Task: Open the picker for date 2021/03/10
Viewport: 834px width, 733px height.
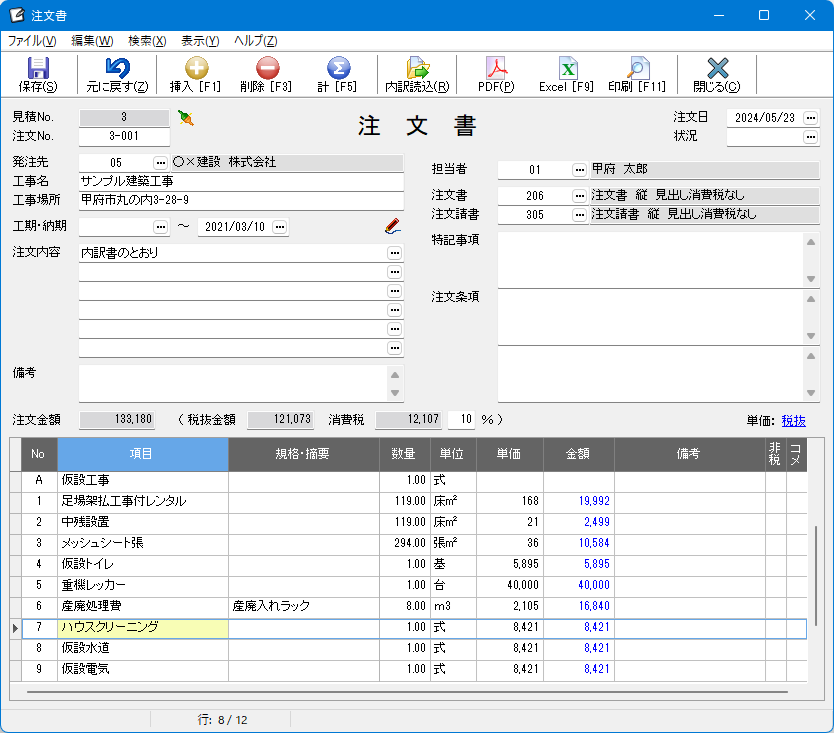Action: coord(280,227)
